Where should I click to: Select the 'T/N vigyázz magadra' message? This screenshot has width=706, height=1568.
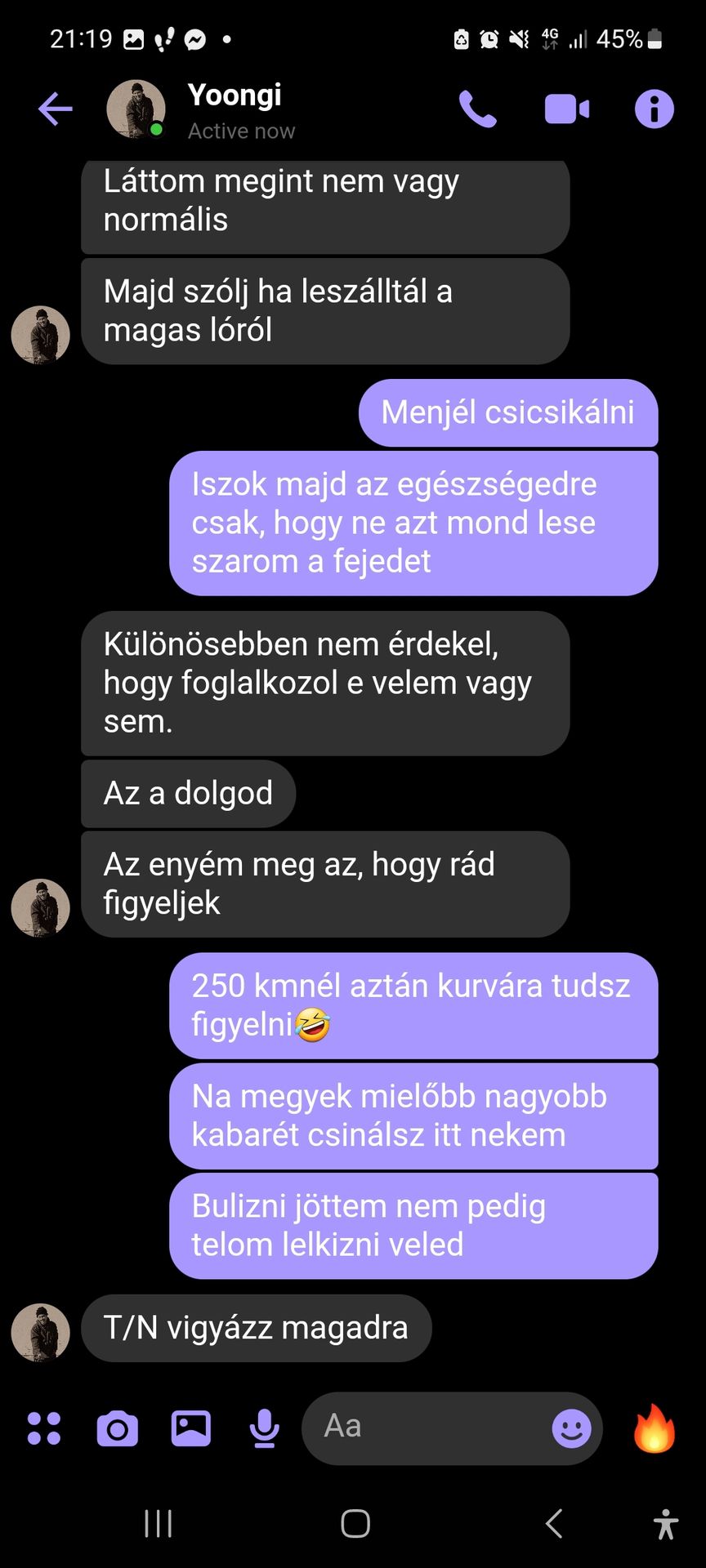(x=256, y=1328)
